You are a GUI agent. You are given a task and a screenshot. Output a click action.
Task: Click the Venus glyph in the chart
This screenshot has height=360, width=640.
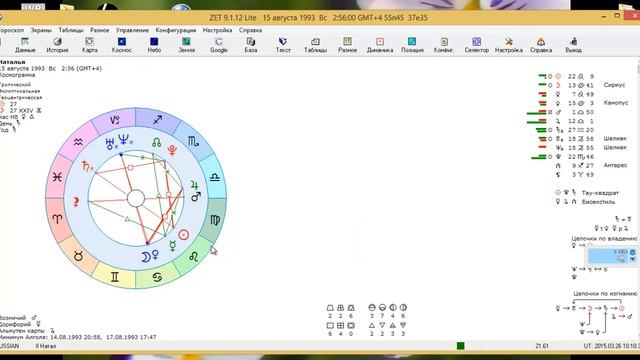(155, 256)
